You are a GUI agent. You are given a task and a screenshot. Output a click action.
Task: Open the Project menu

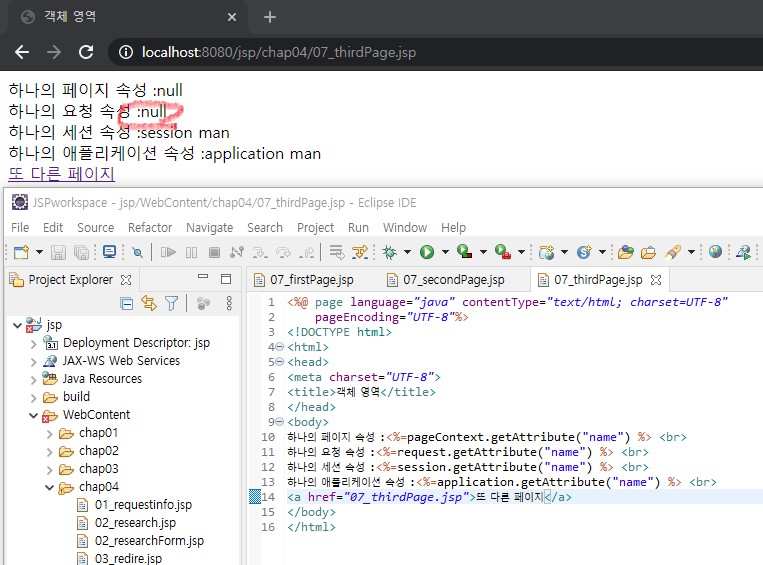[x=315, y=228]
